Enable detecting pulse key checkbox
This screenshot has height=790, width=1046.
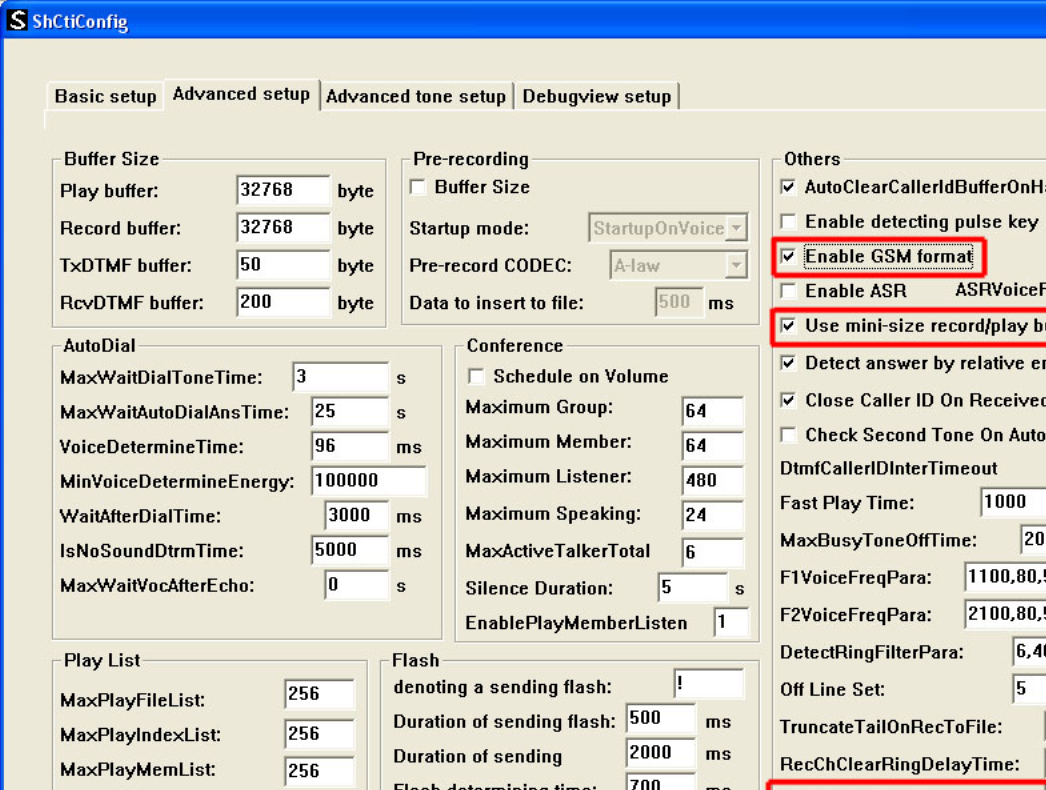[789, 222]
